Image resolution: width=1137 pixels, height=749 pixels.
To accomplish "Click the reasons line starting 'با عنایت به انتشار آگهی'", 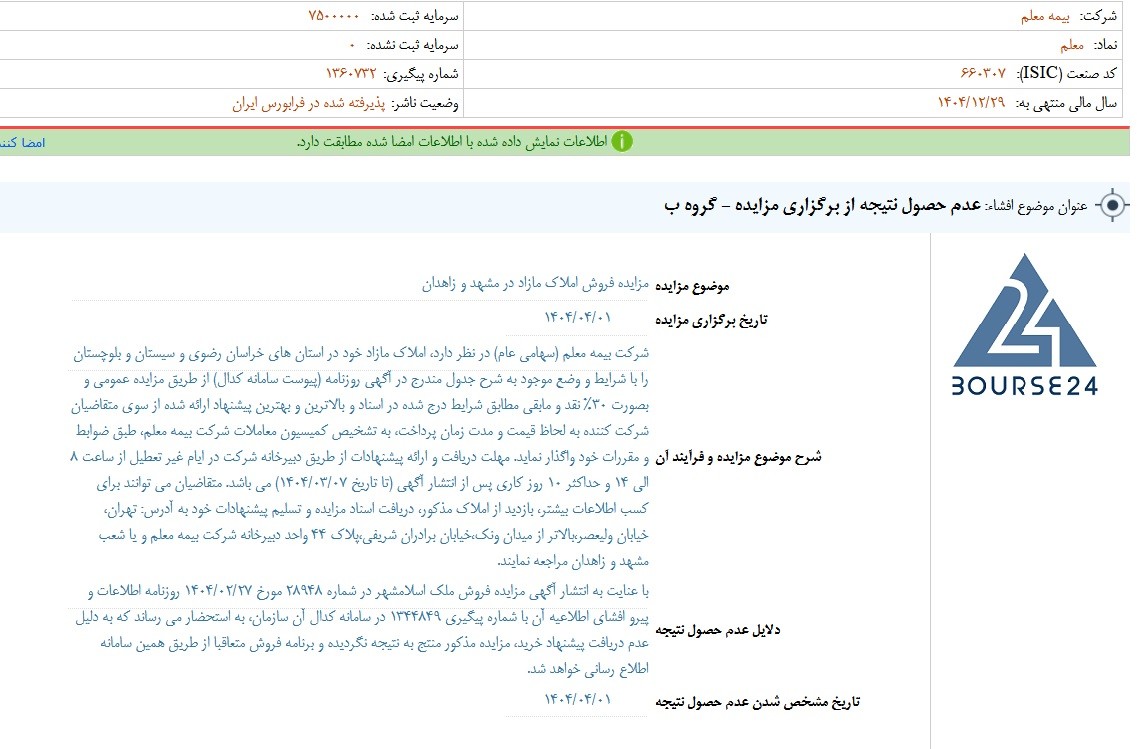I will click(x=368, y=592).
